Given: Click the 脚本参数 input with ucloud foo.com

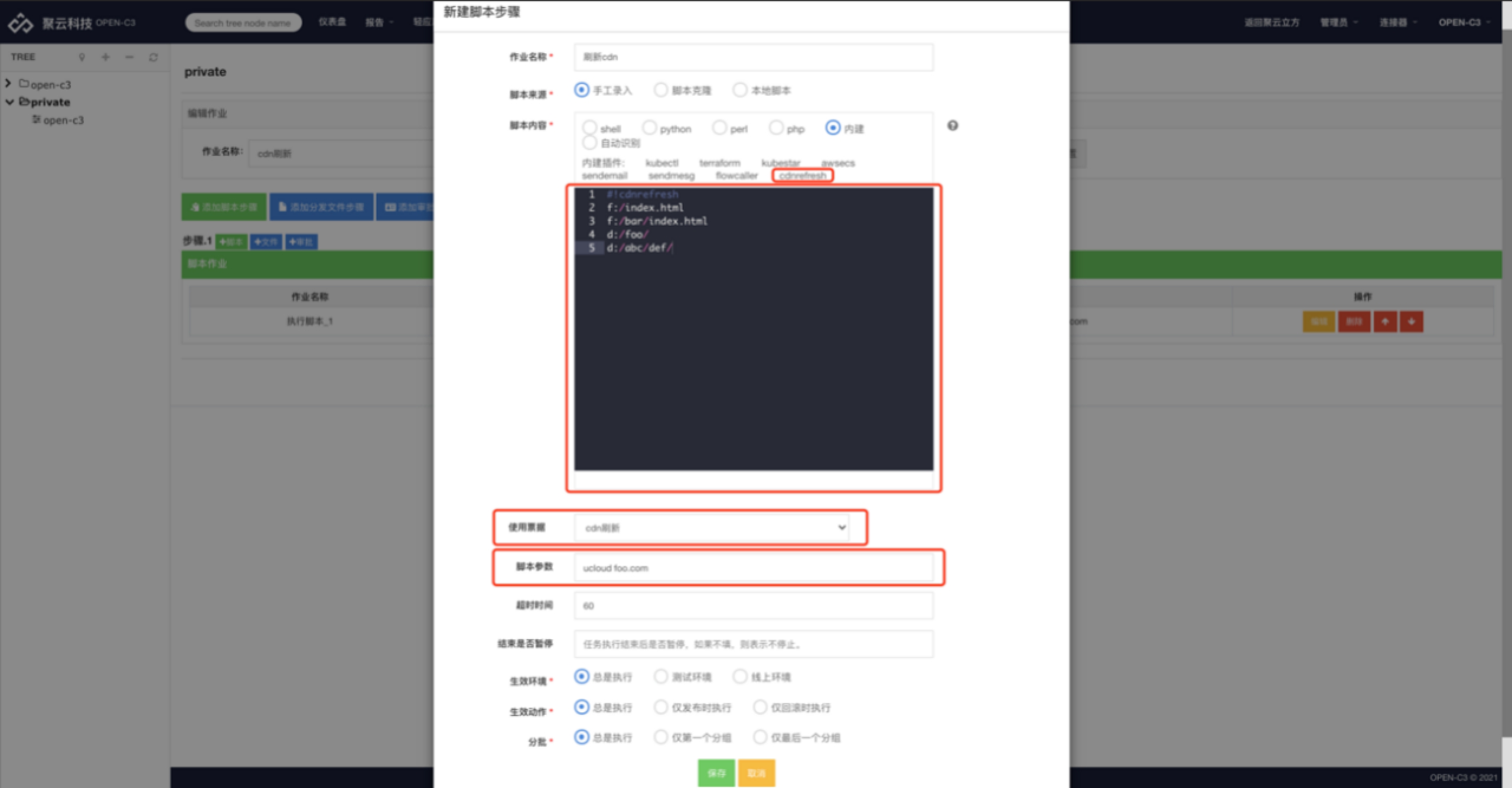Looking at the screenshot, I should coord(753,568).
